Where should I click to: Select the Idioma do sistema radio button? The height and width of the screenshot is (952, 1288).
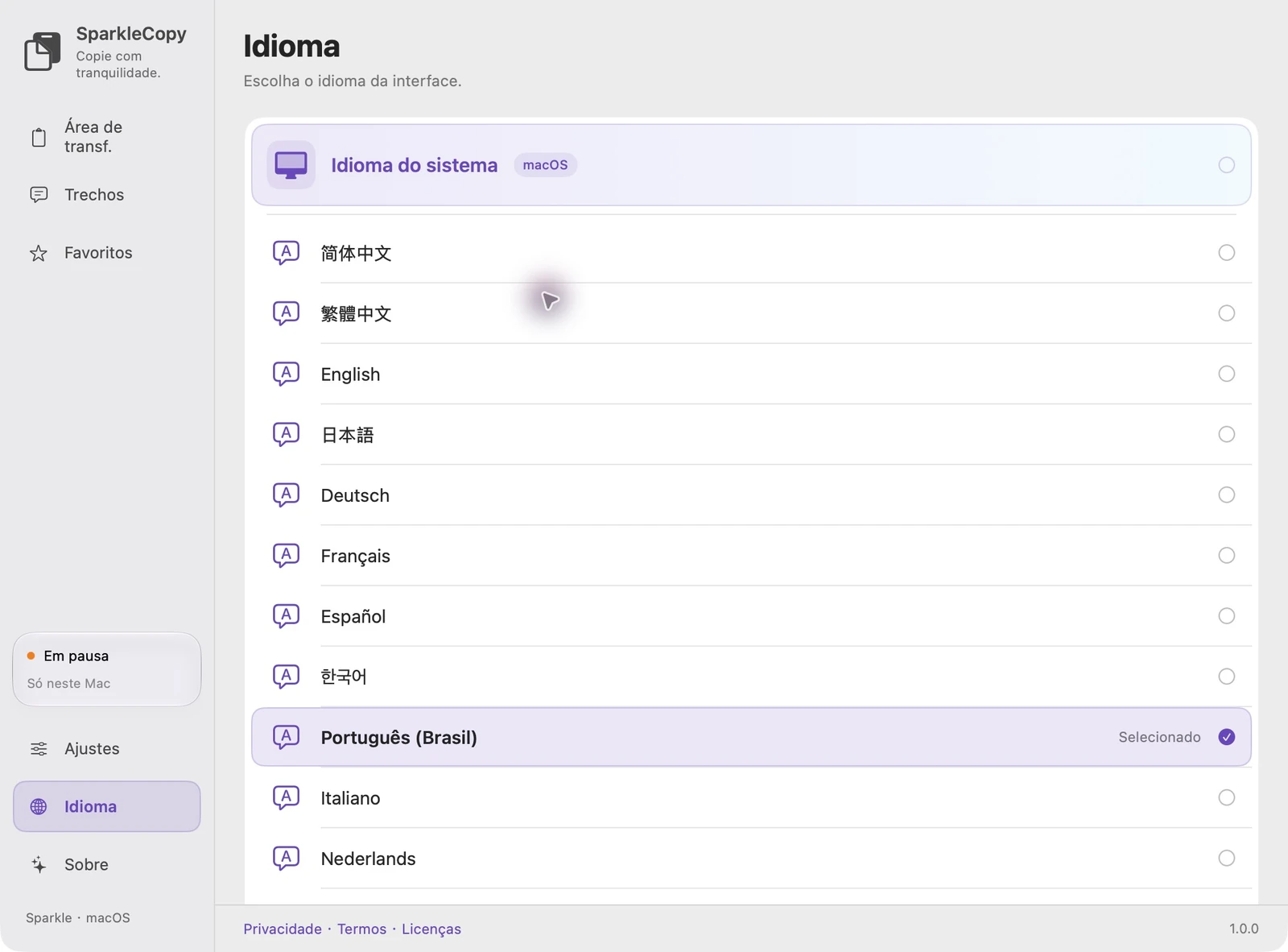pos(1226,165)
